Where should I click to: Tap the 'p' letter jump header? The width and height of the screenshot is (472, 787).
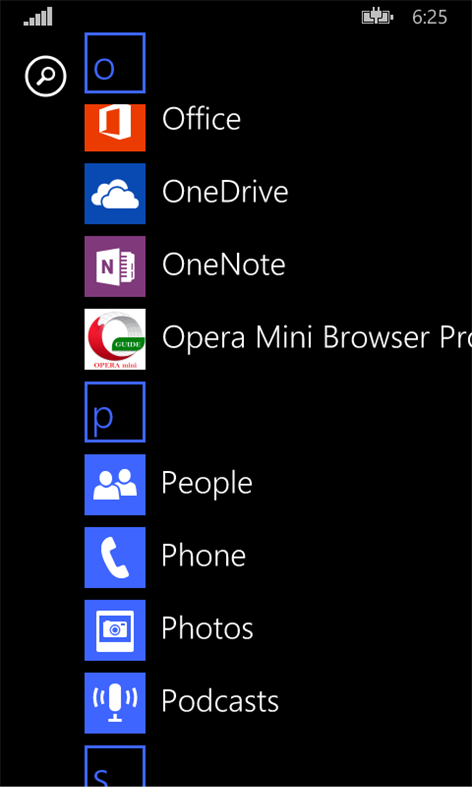pyautogui.click(x=115, y=412)
